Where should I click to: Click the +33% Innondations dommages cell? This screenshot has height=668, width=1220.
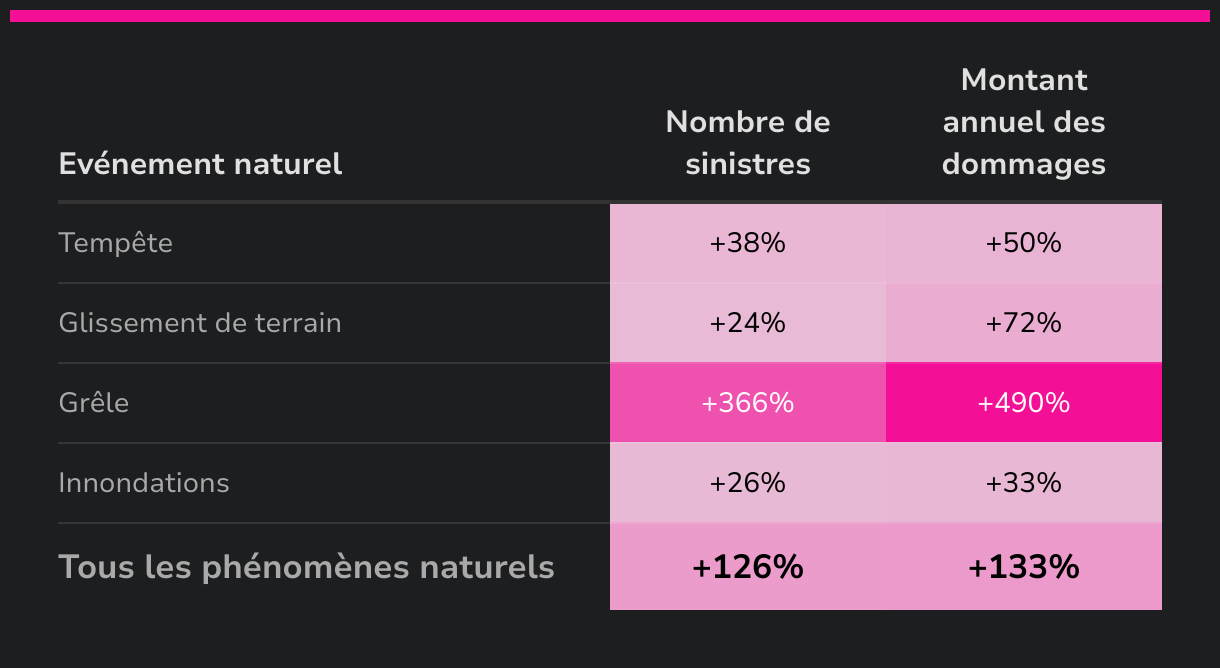pos(1023,483)
